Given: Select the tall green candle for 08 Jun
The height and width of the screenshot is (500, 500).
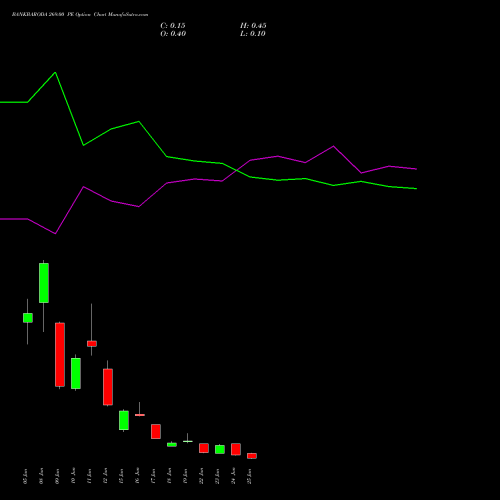Looking at the screenshot, I should [44, 283].
